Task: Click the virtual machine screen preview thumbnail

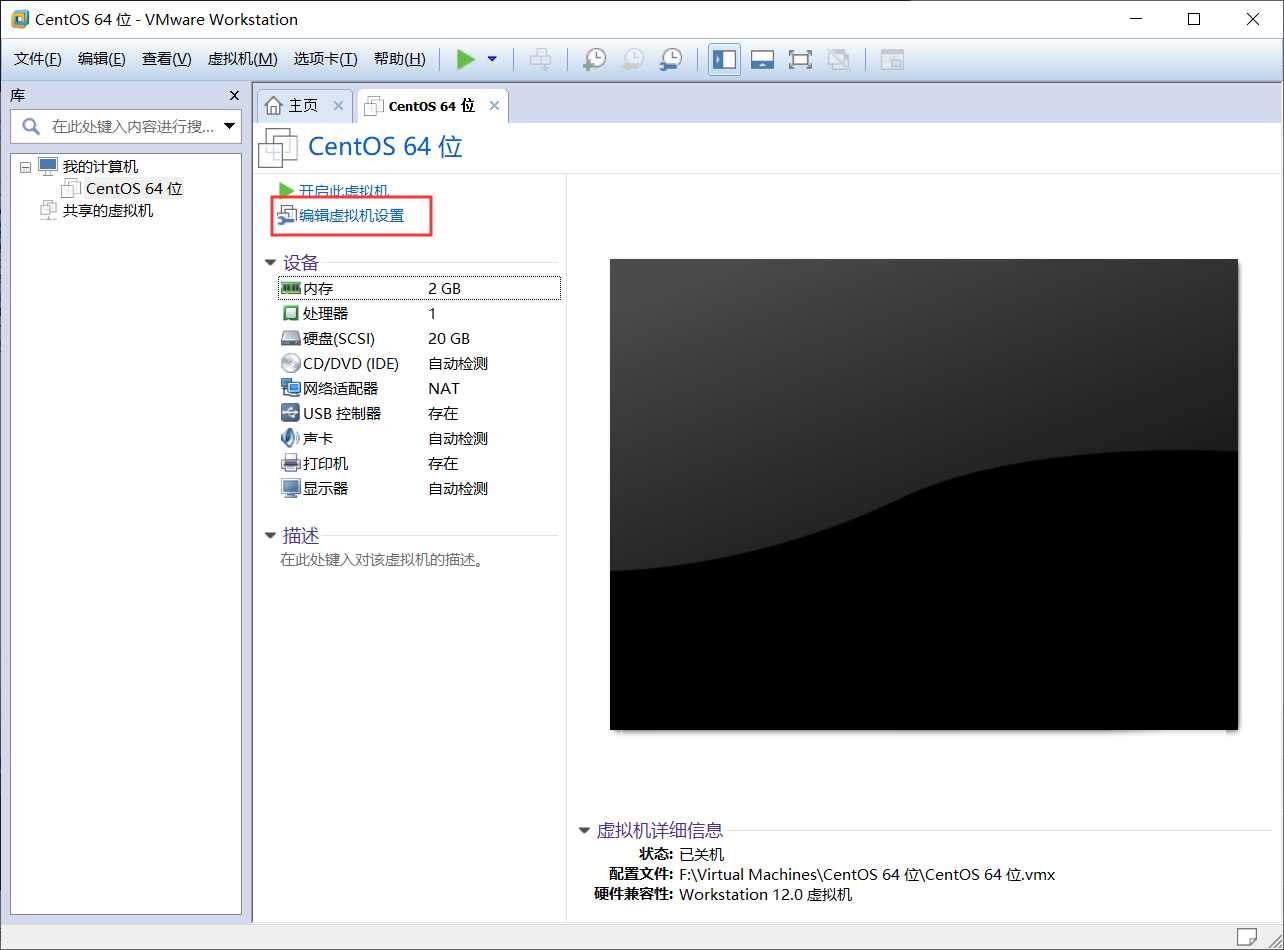Action: [924, 494]
